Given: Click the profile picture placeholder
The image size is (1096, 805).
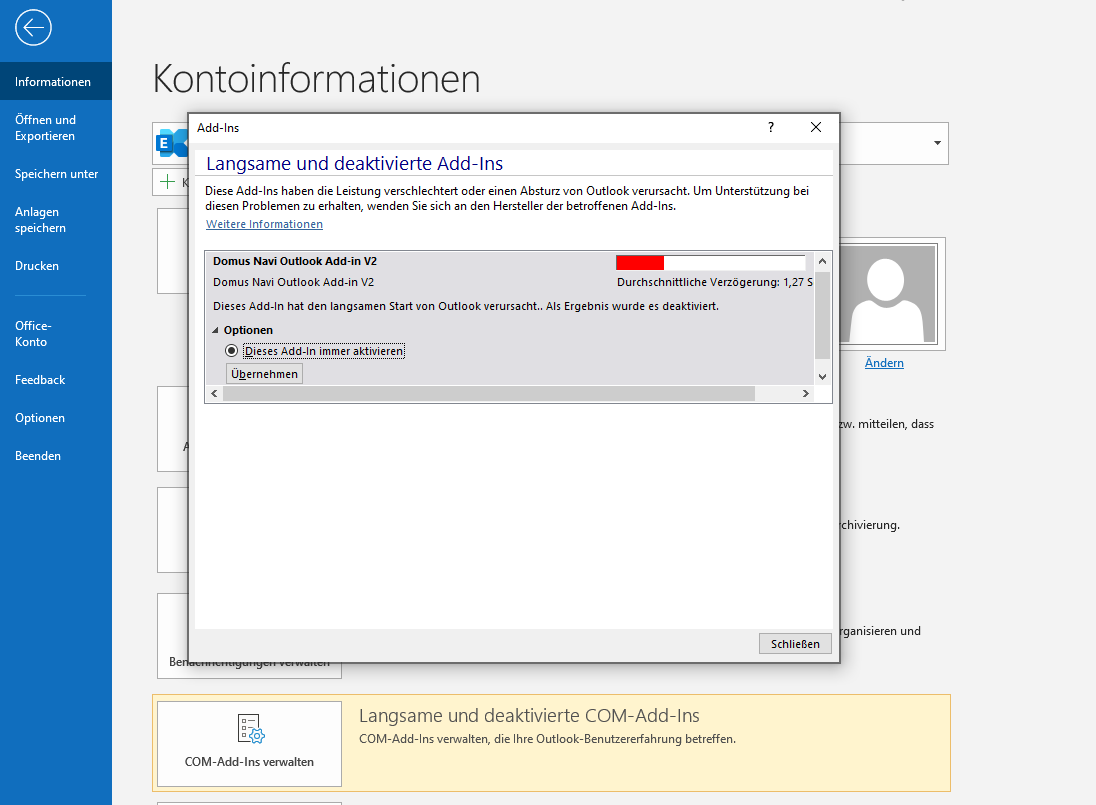Looking at the screenshot, I should pos(887,293).
